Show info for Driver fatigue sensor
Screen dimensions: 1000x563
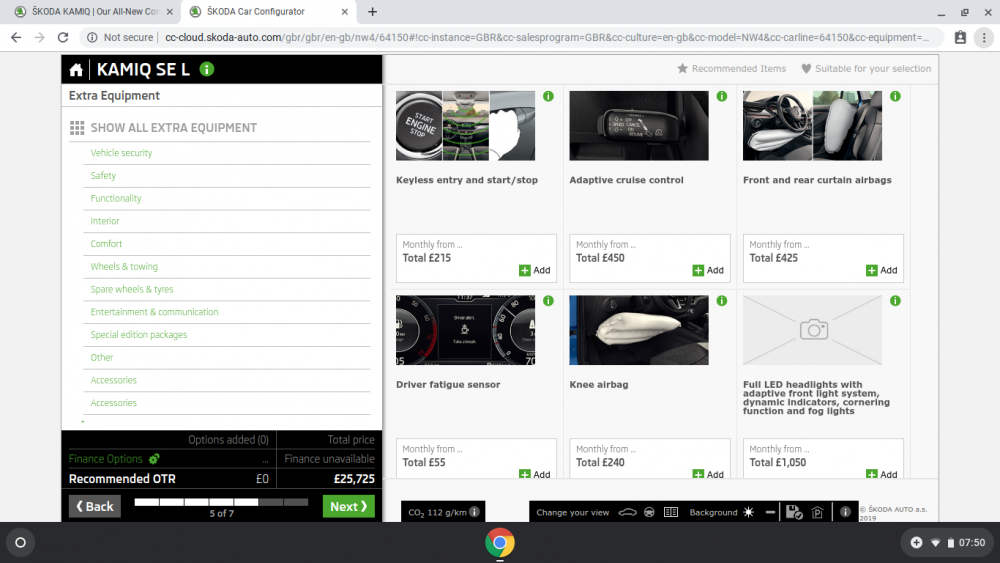[x=548, y=300]
